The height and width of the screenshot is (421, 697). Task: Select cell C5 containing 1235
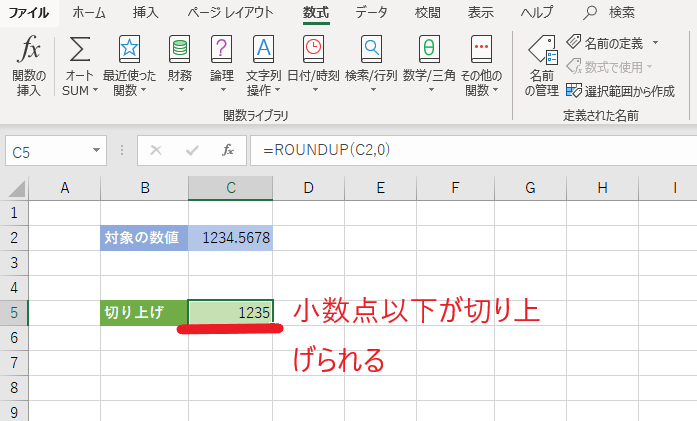[x=230, y=313]
